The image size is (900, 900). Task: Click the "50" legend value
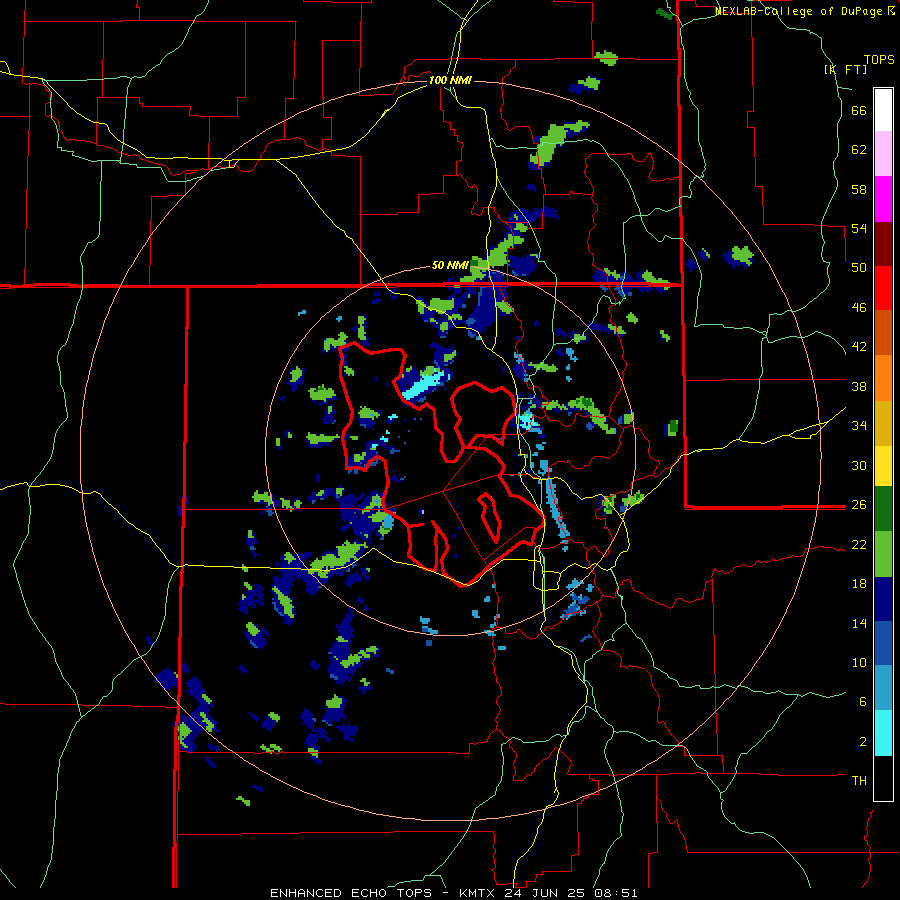[x=859, y=267]
